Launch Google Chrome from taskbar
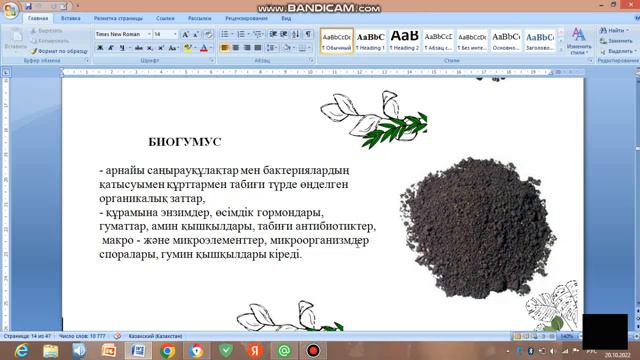This screenshot has width=640, height=360. [167, 351]
